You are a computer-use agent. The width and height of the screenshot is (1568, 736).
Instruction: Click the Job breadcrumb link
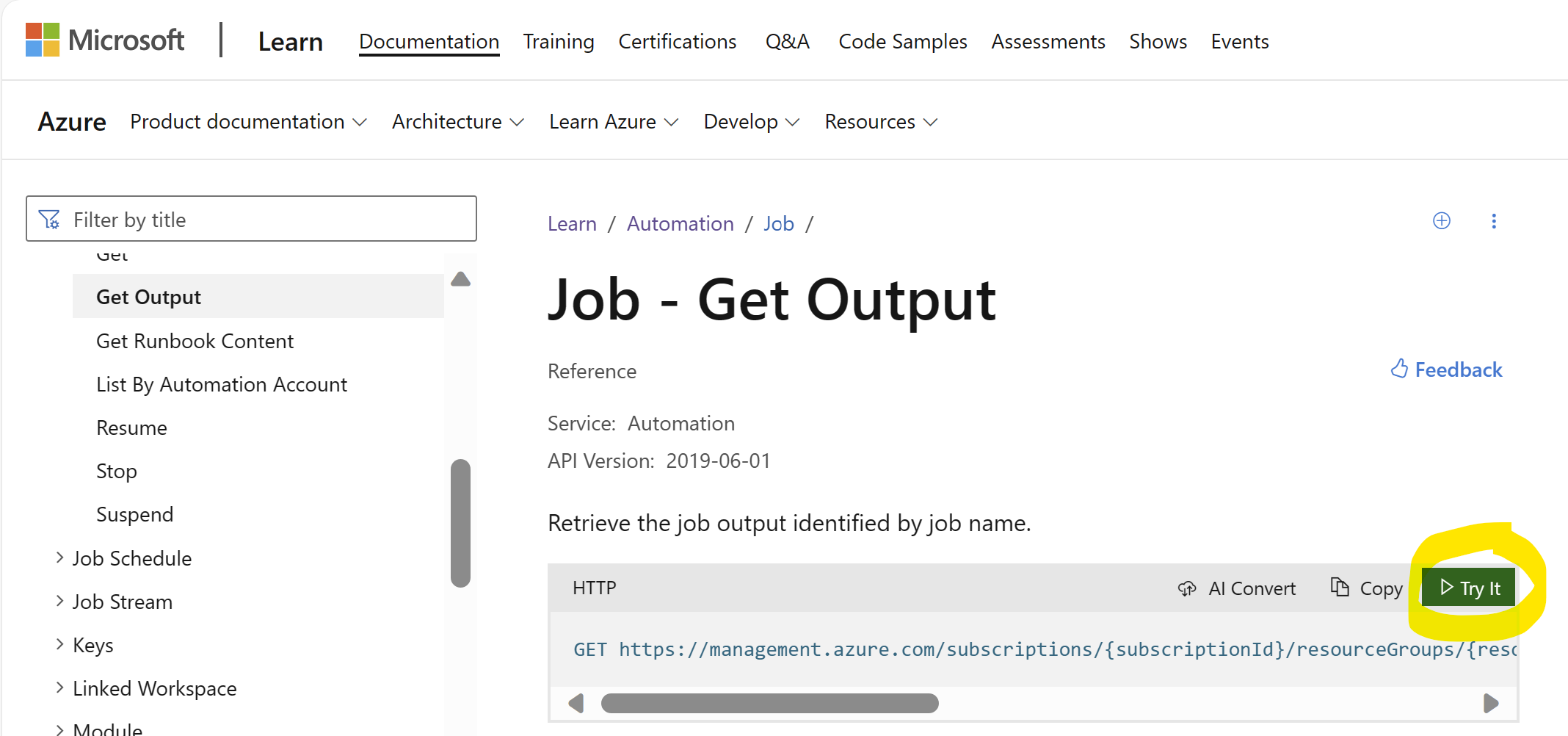pyautogui.click(x=778, y=223)
